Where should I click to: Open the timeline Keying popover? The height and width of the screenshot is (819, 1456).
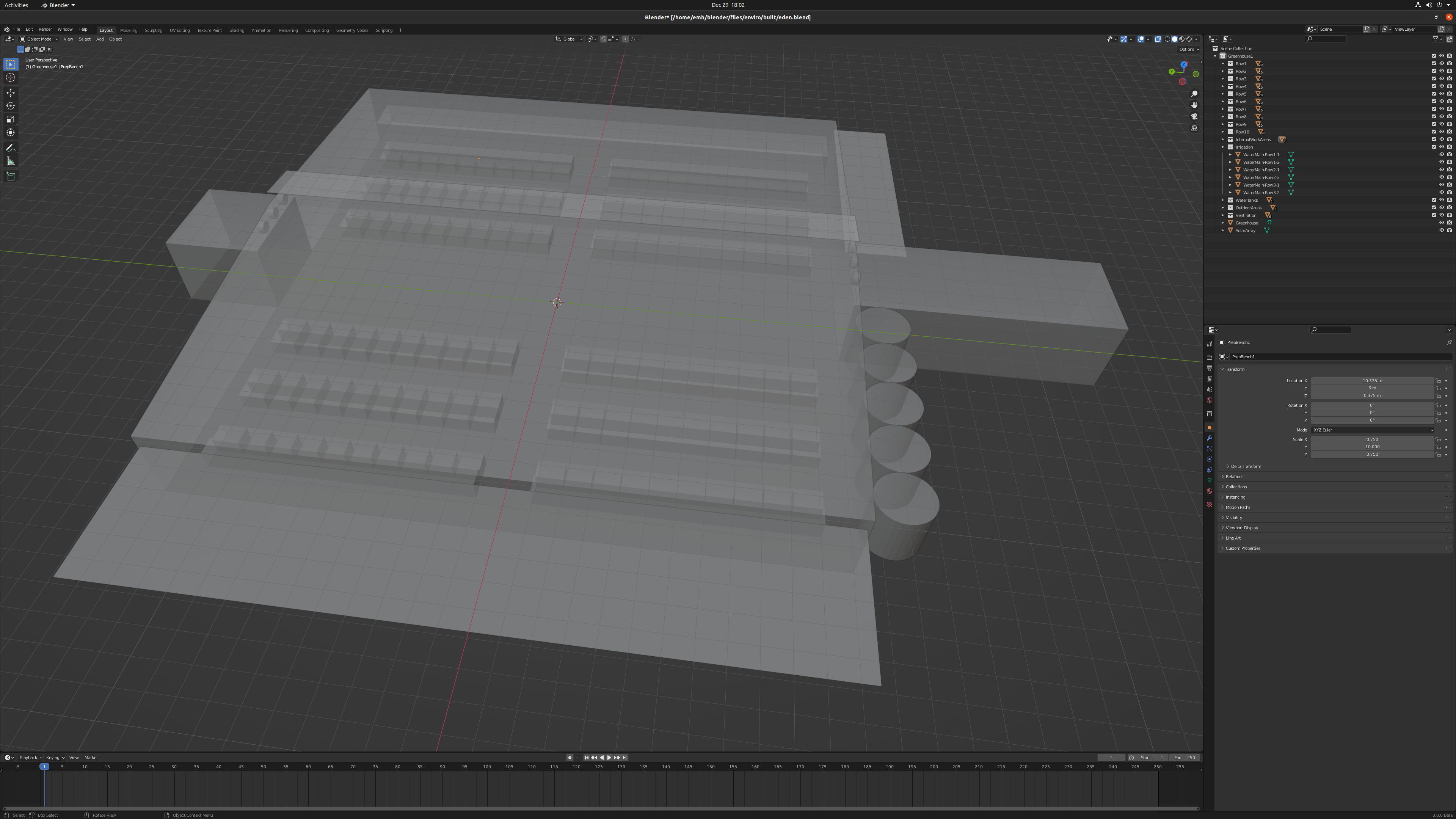coord(55,758)
